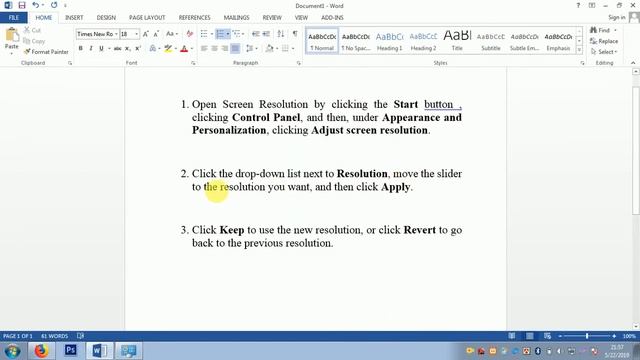The height and width of the screenshot is (360, 640).
Task: Click the zoom slider handle
Action: click(x=587, y=336)
